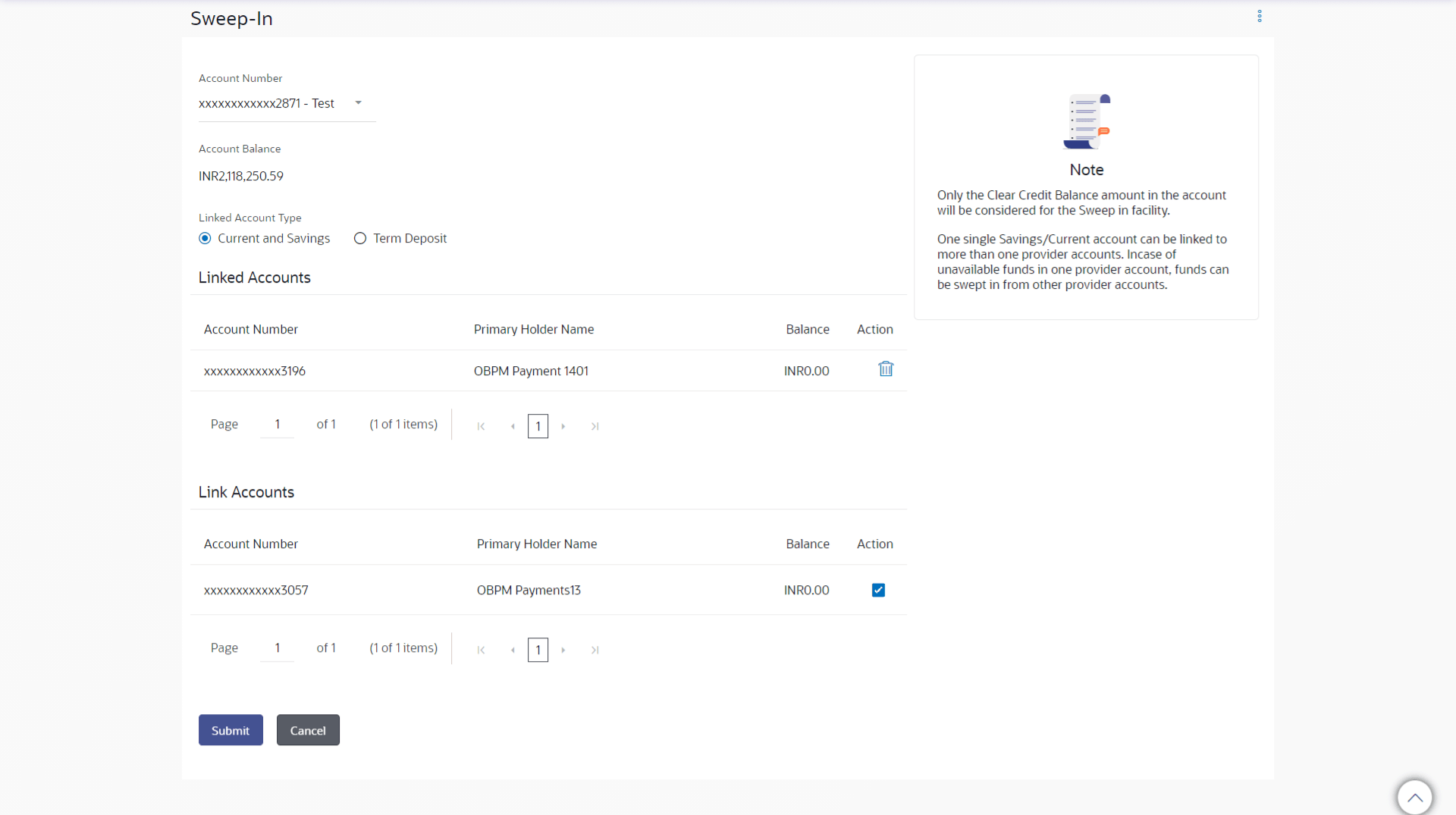Go to first page in Link Accounts
This screenshot has height=815, width=1456.
coord(481,650)
